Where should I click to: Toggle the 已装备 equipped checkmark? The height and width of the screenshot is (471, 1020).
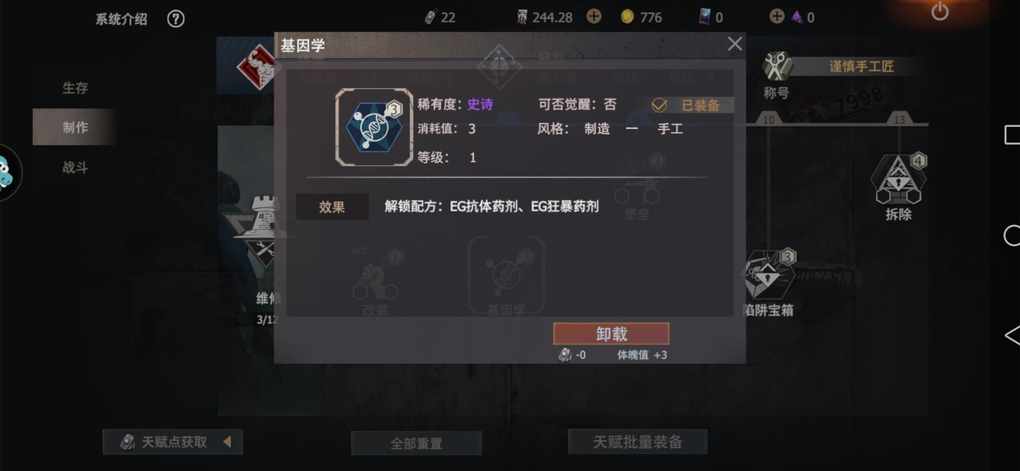coord(660,105)
